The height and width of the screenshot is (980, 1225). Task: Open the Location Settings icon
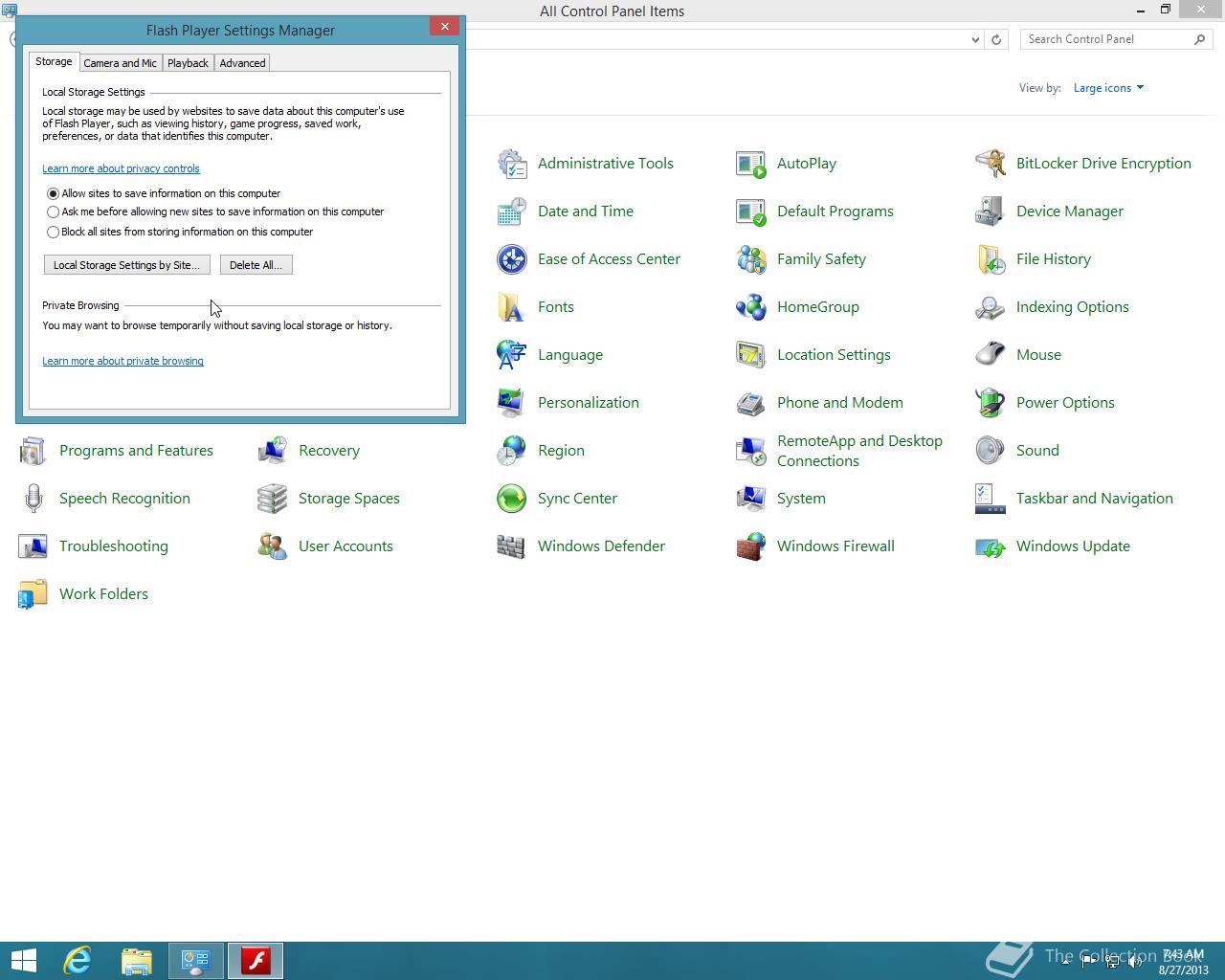coord(751,355)
